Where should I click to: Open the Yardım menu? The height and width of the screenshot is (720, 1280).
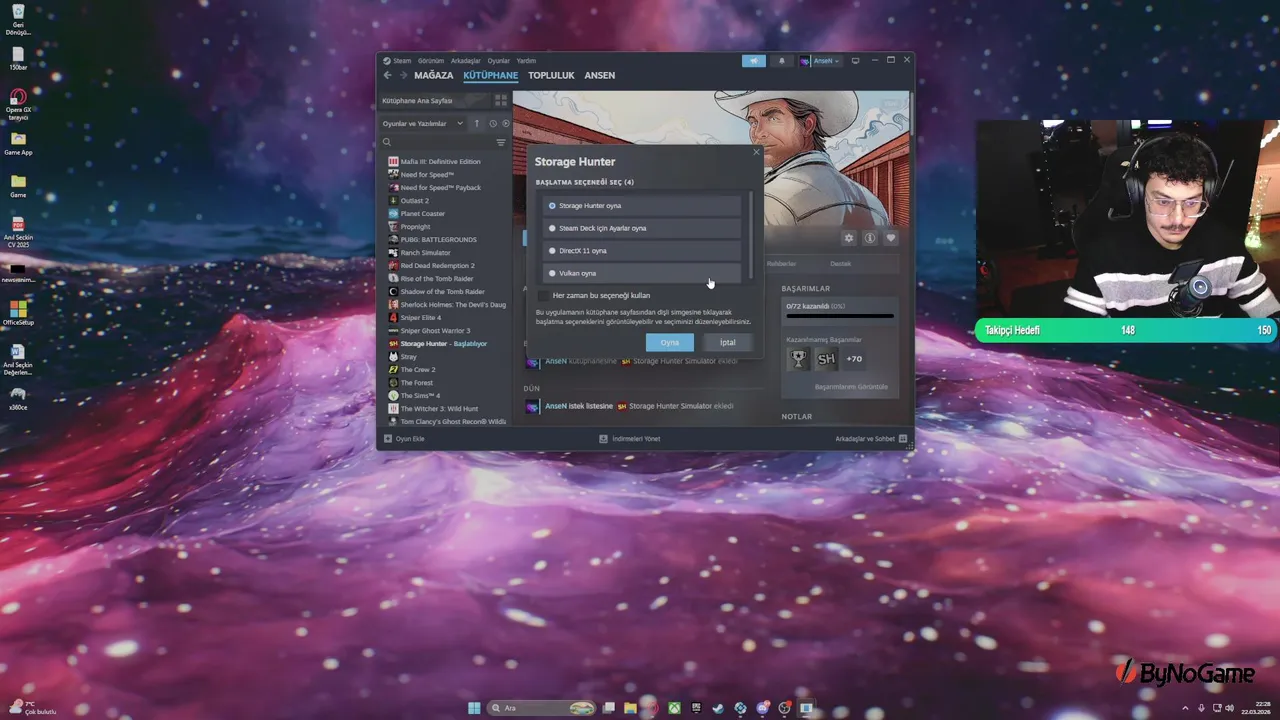coord(526,61)
